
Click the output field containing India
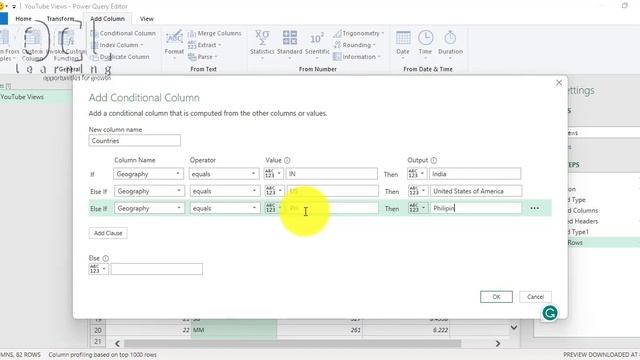(475, 174)
